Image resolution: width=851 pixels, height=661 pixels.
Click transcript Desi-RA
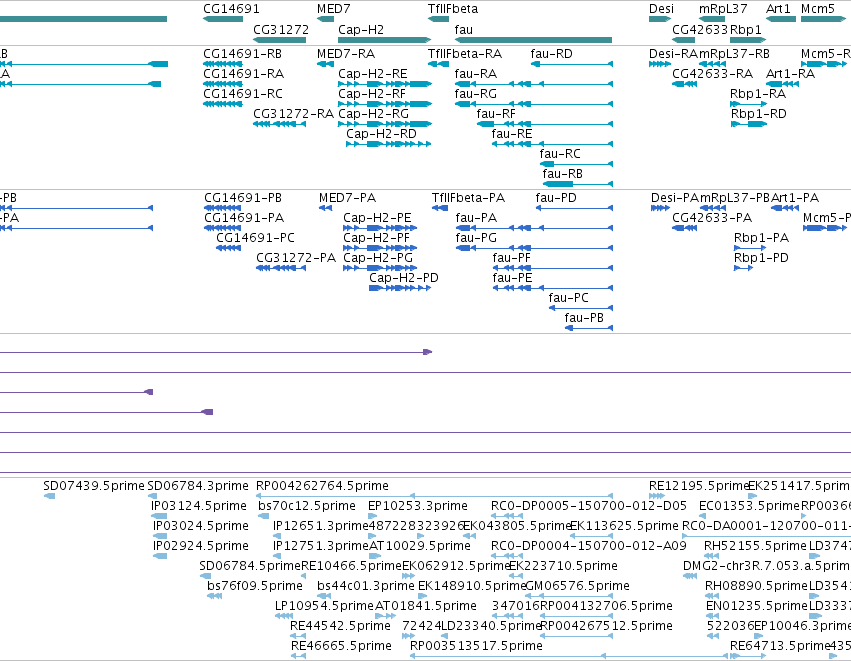[x=673, y=54]
